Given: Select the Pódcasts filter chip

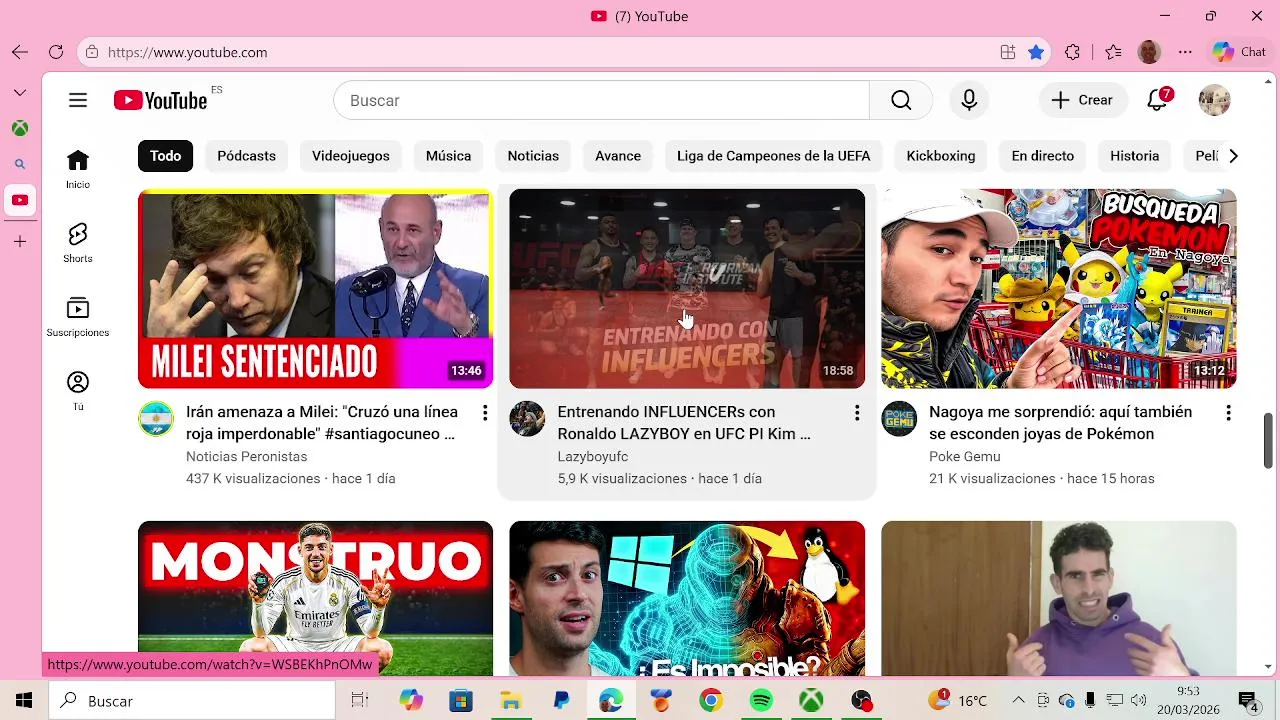Looking at the screenshot, I should coord(246,156).
